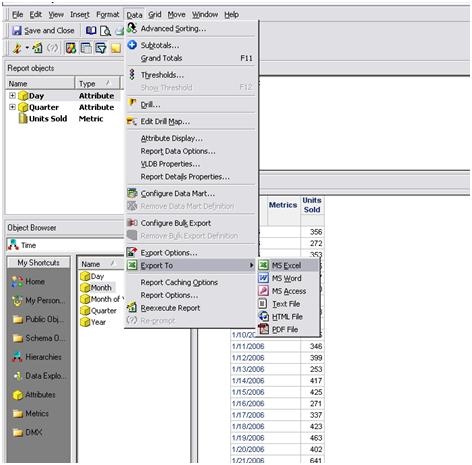The width and height of the screenshot is (472, 465).
Task: Click the Save and Close floppy icon
Action: 17,31
